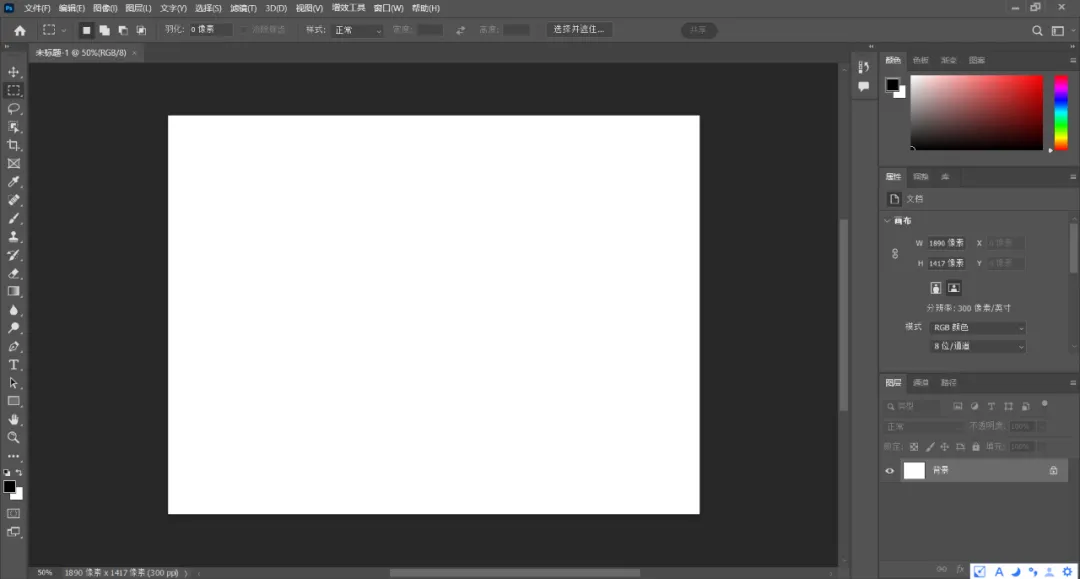Viewport: 1080px width, 579px height.
Task: Open the Properties panel flyout menu
Action: (1072, 177)
